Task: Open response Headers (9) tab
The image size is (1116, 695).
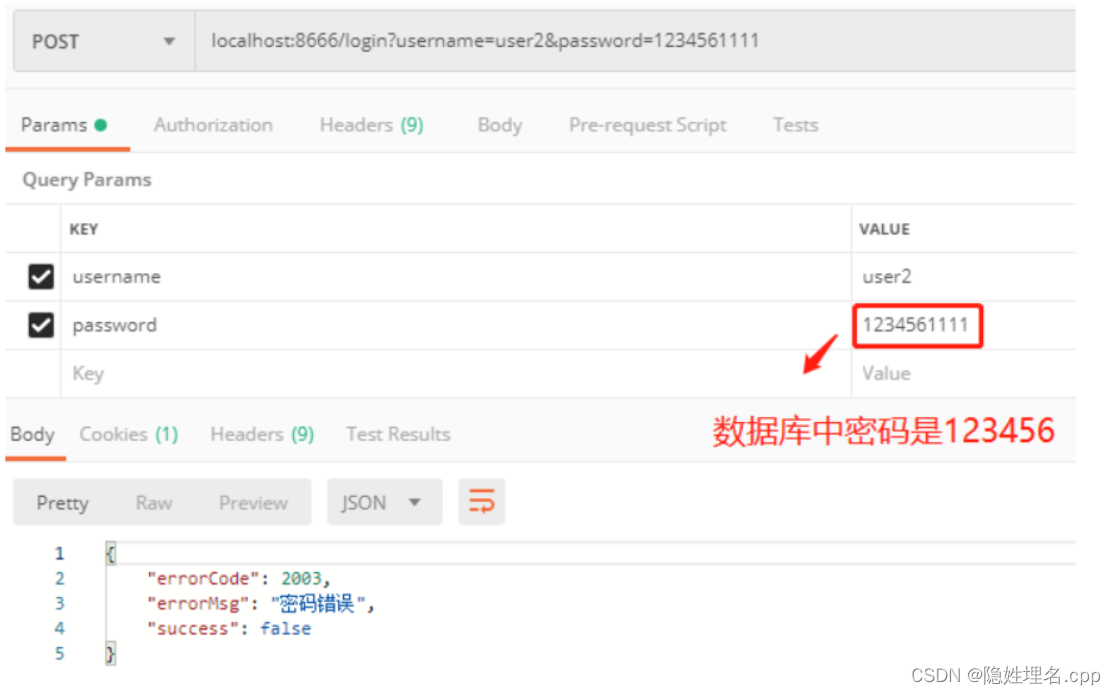Action: [262, 434]
